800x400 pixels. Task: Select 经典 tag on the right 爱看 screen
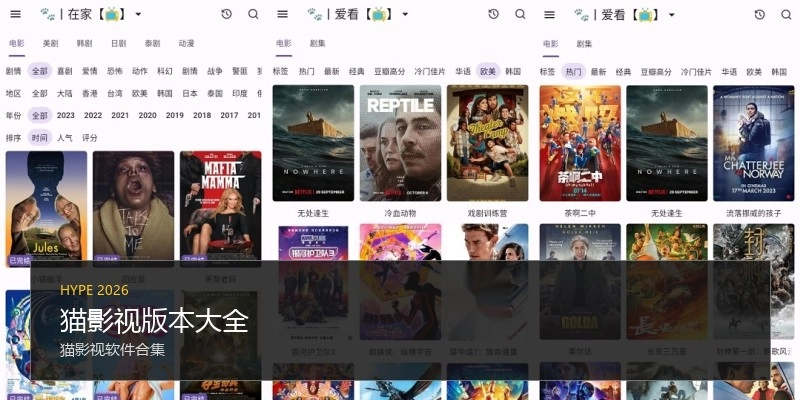623,72
